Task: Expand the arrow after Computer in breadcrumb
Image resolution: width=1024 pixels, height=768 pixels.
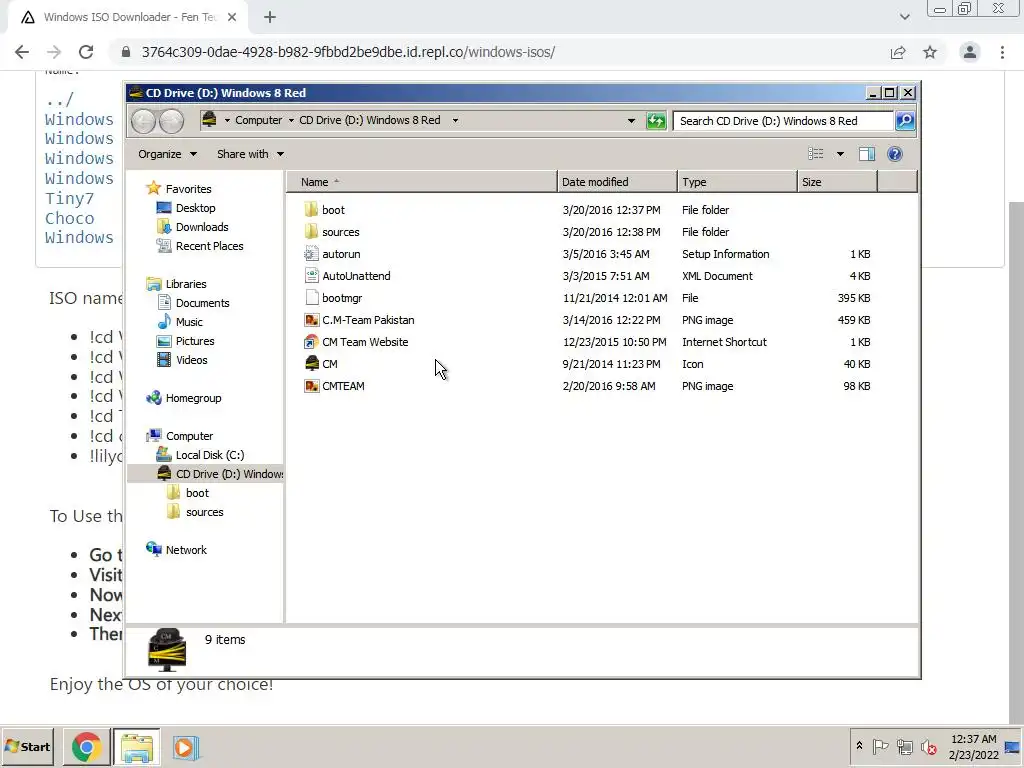Action: click(291, 120)
